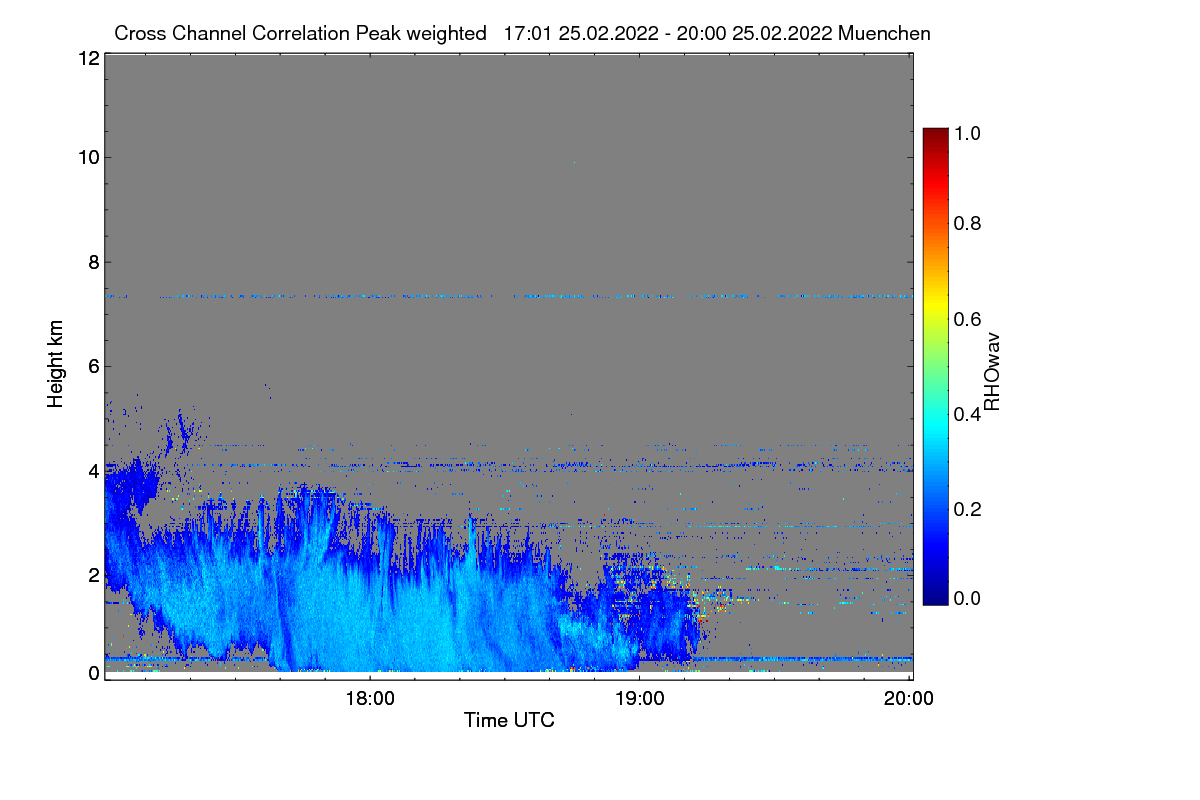Click the dark blue bottom of colorbar
The height and width of the screenshot is (800, 1200).
coord(934,596)
